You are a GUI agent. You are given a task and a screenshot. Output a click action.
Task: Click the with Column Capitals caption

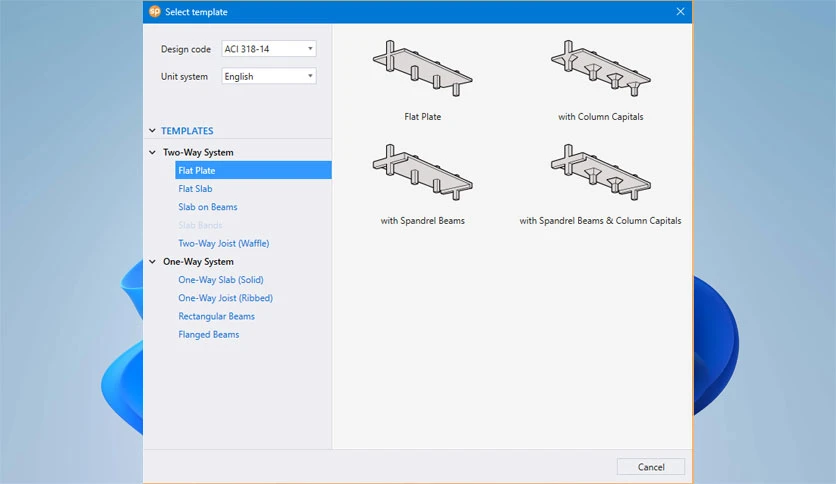tap(600, 117)
